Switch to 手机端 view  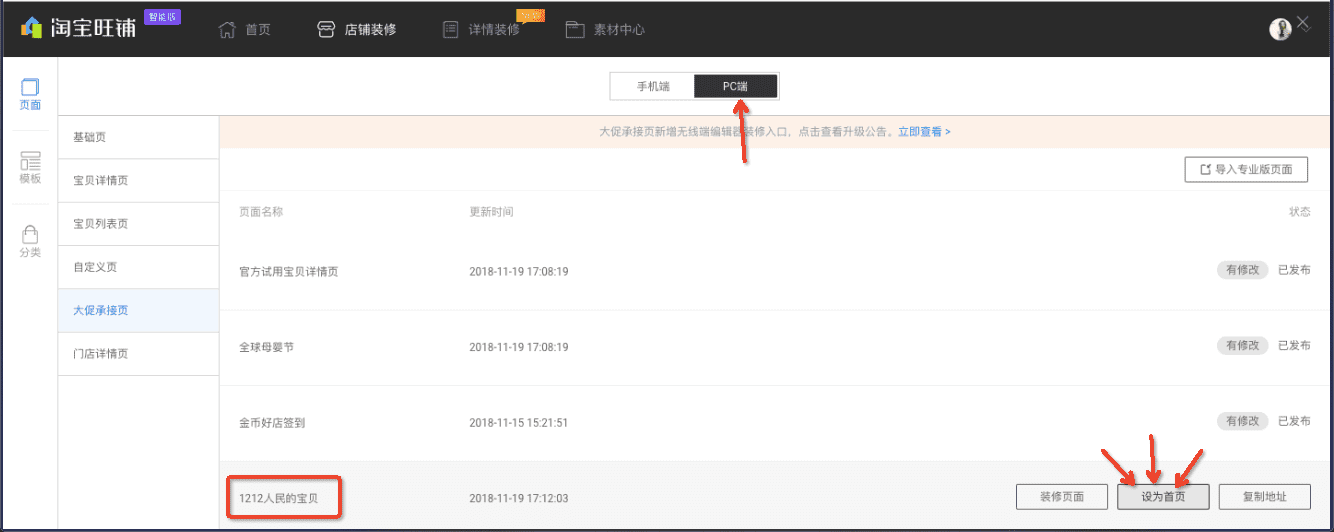pos(652,87)
